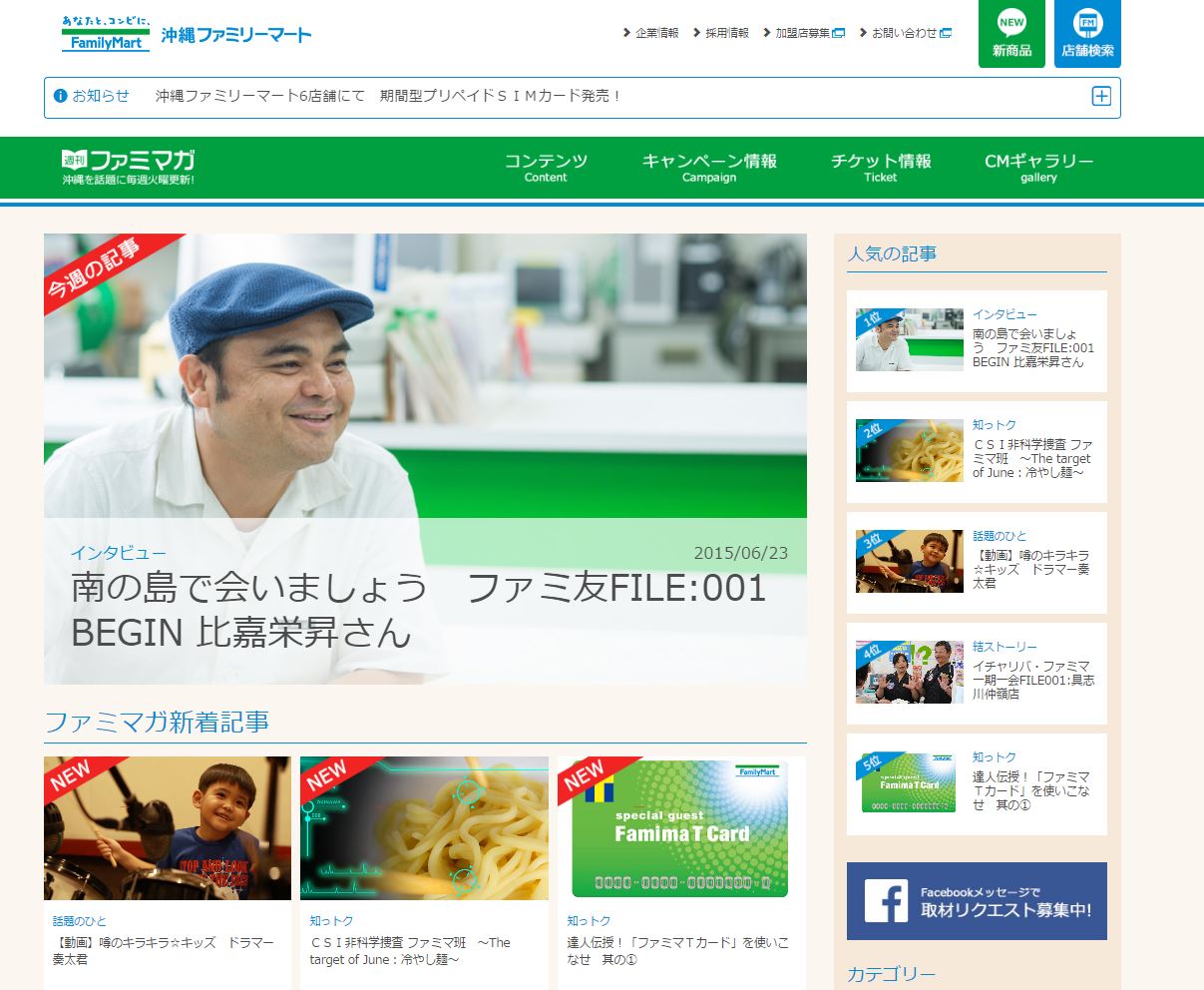Click the date 2015/06/23
Screen dimensions: 1204x990
point(741,553)
